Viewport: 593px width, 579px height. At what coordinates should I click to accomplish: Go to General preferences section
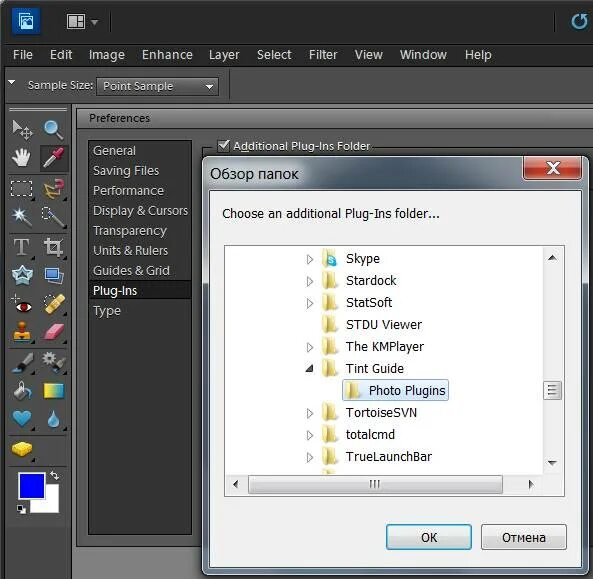pos(114,151)
